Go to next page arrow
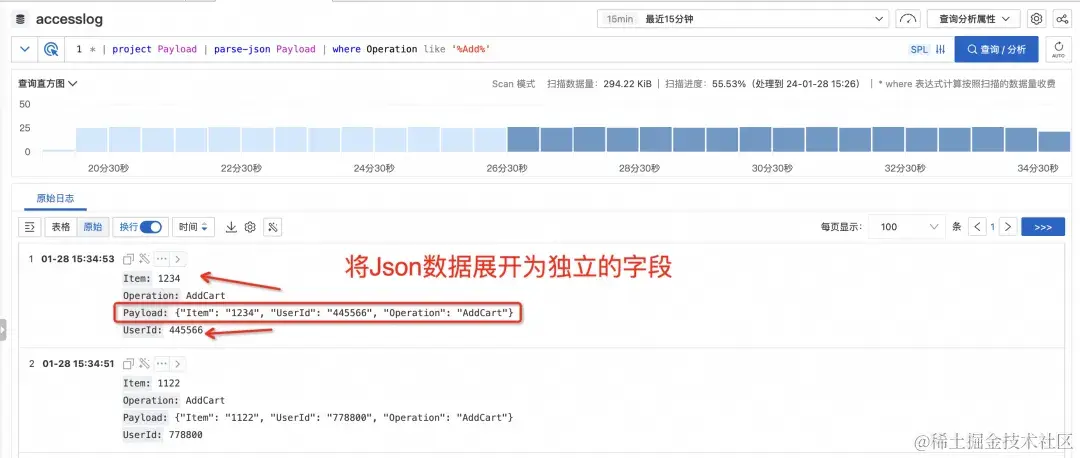Viewport: 1080px width, 458px height. (1008, 227)
